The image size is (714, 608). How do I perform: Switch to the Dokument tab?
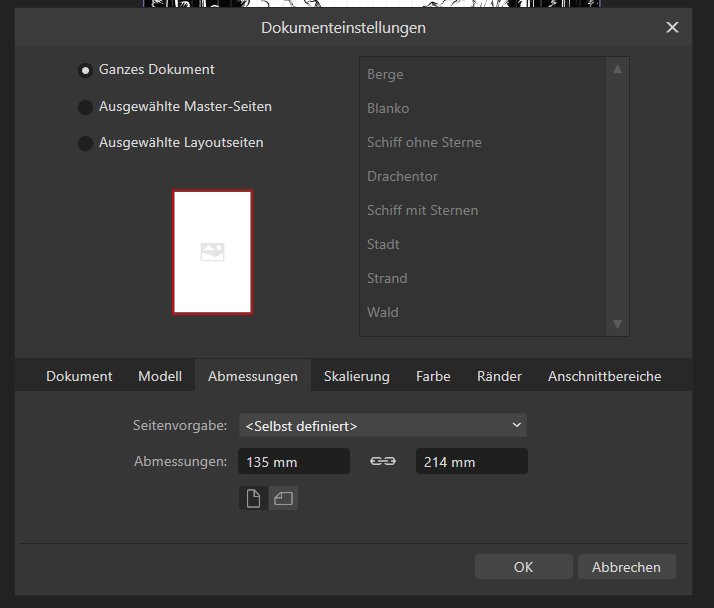click(79, 376)
